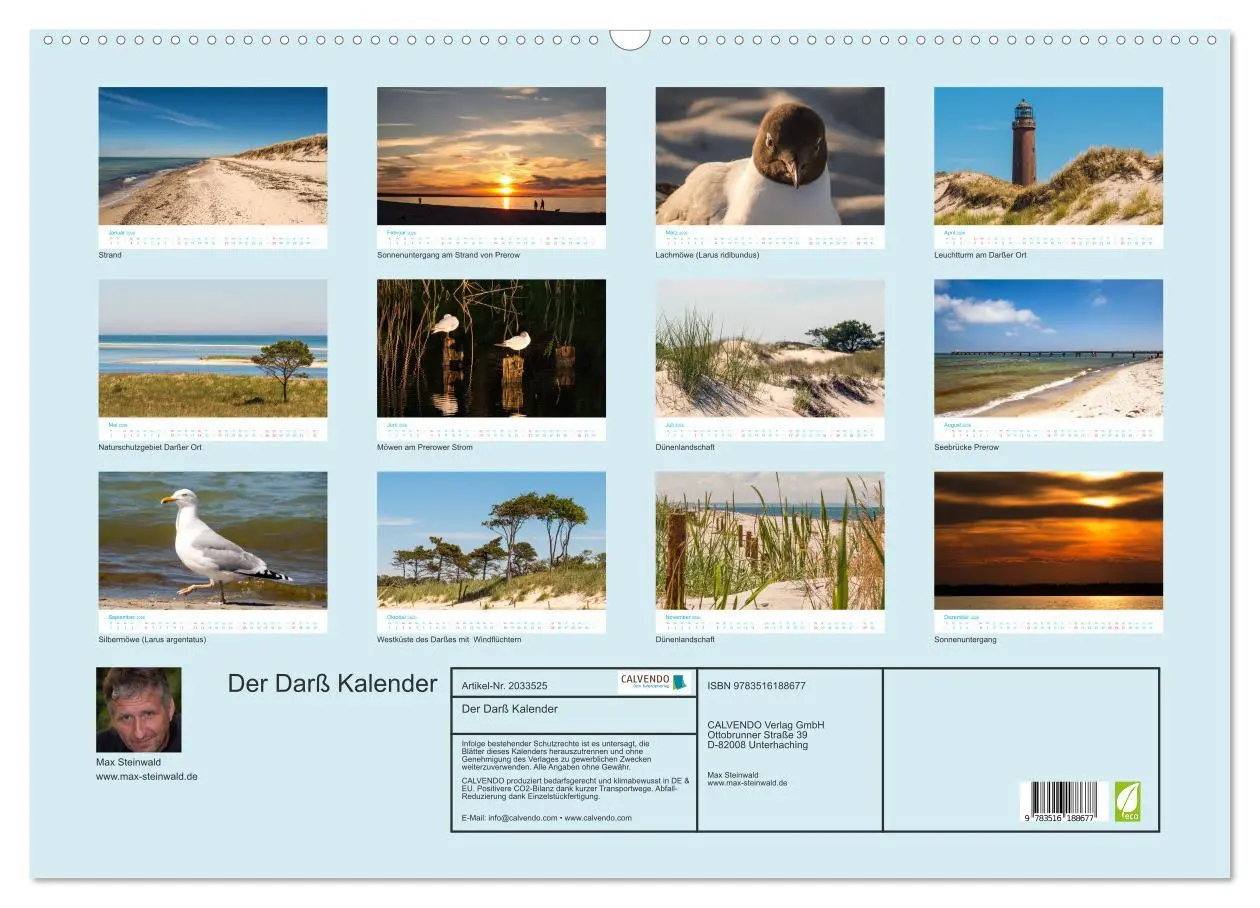Select the Januar mini calendar strip

(x=214, y=238)
